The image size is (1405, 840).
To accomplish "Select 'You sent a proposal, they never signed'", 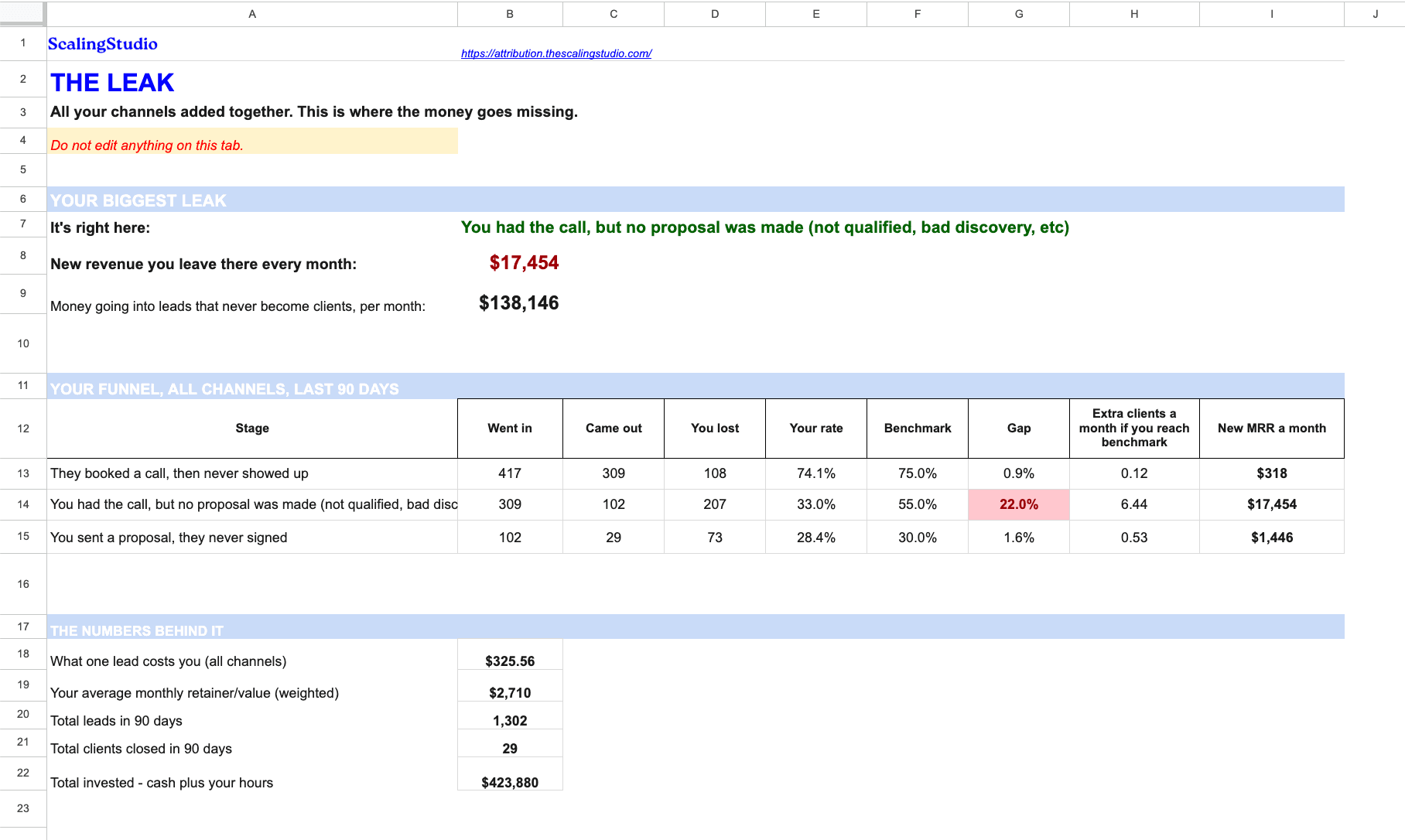I will pos(252,537).
